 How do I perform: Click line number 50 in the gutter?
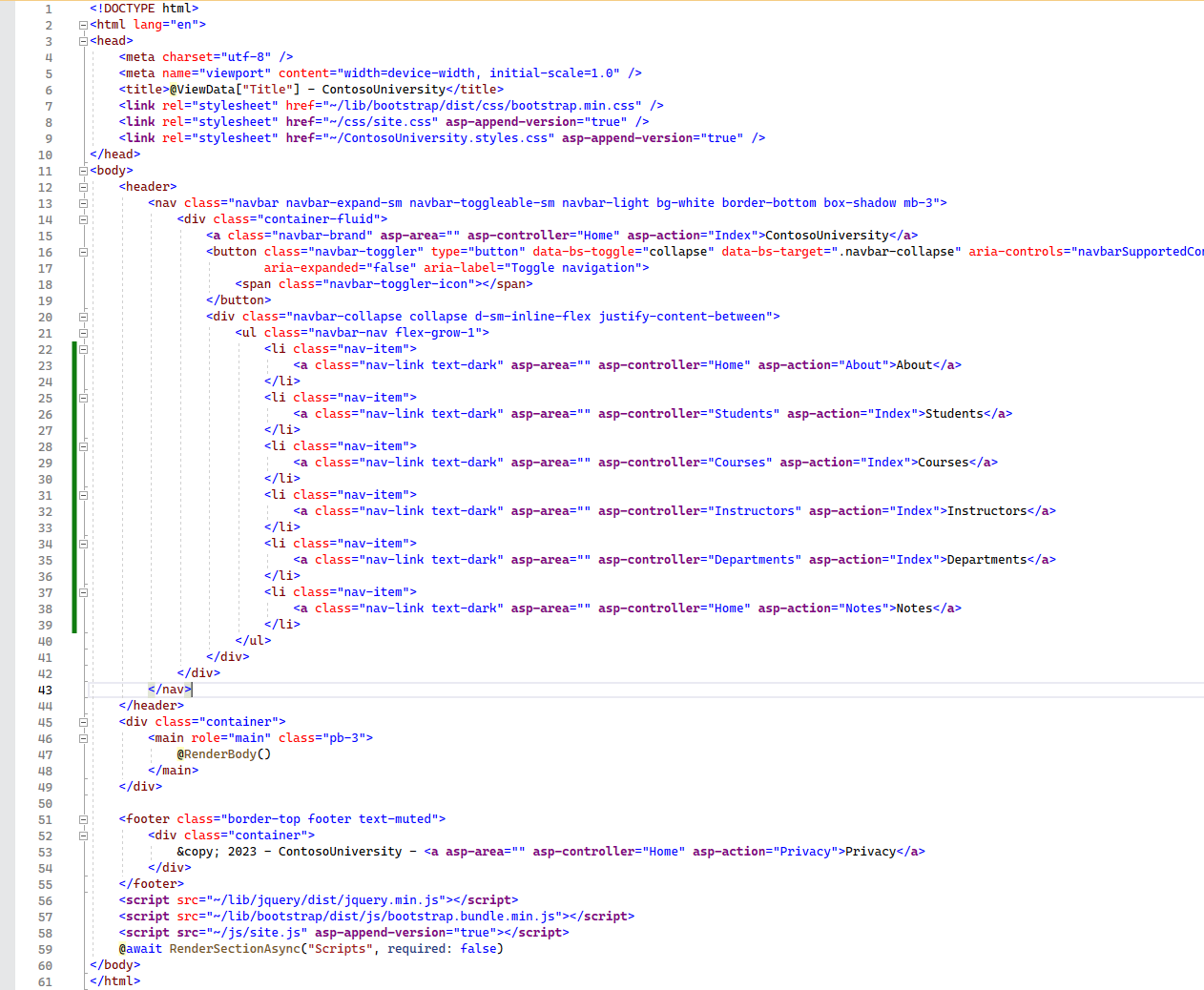coord(45,803)
